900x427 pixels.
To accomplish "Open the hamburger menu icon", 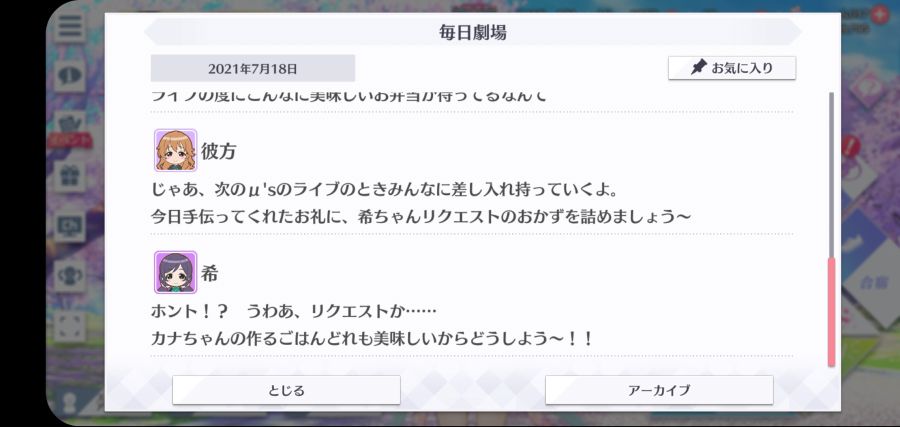I will pyautogui.click(x=71, y=26).
